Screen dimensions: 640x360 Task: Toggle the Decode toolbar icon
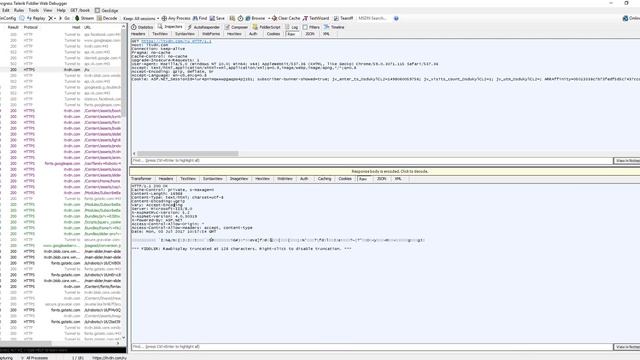coord(99,18)
